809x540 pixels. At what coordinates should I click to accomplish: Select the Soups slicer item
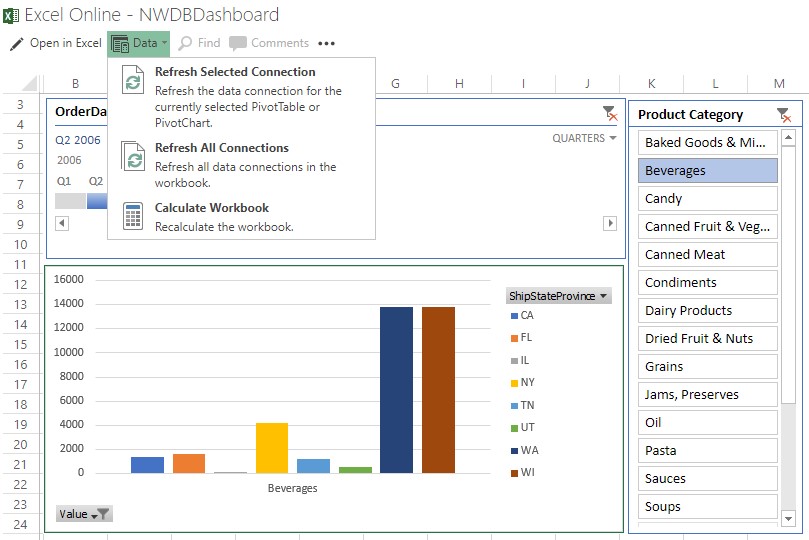click(707, 506)
